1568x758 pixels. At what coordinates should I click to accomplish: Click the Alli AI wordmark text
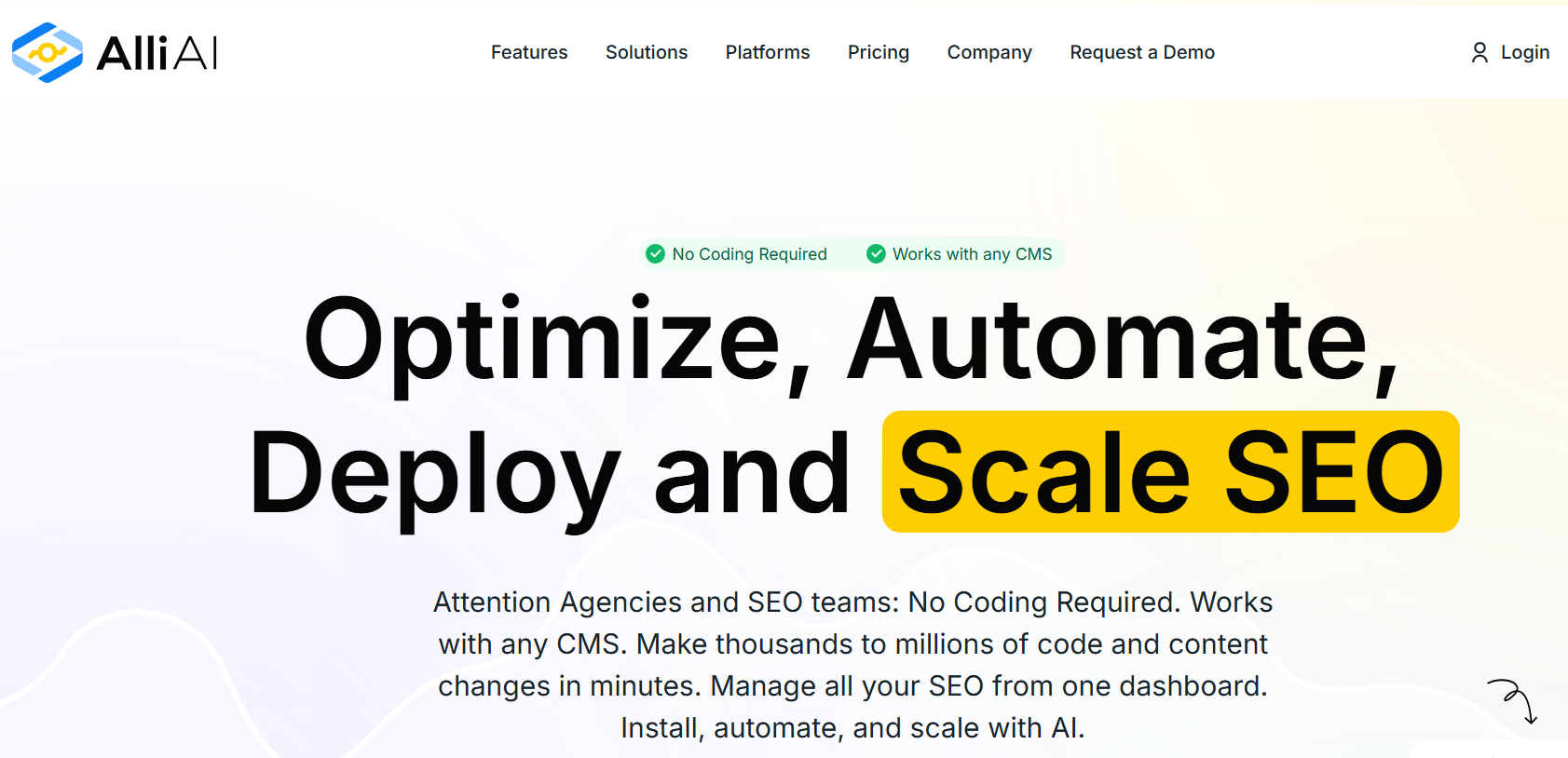tap(157, 53)
